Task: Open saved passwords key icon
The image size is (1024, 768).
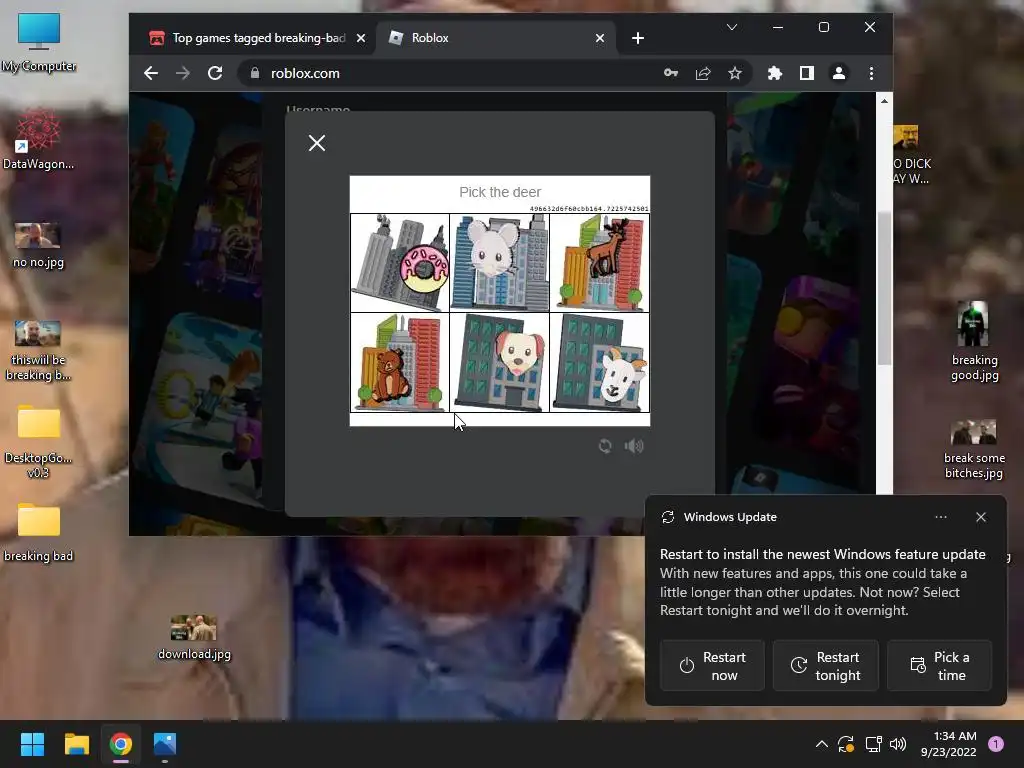Action: pyautogui.click(x=671, y=73)
